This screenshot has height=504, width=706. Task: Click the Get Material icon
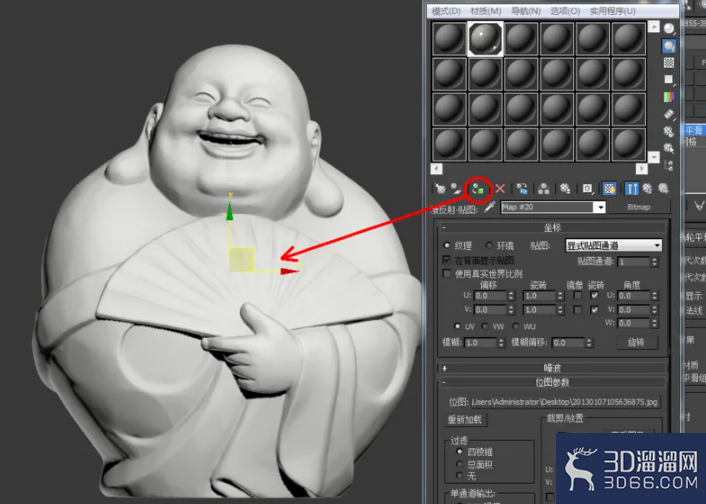pos(439,188)
